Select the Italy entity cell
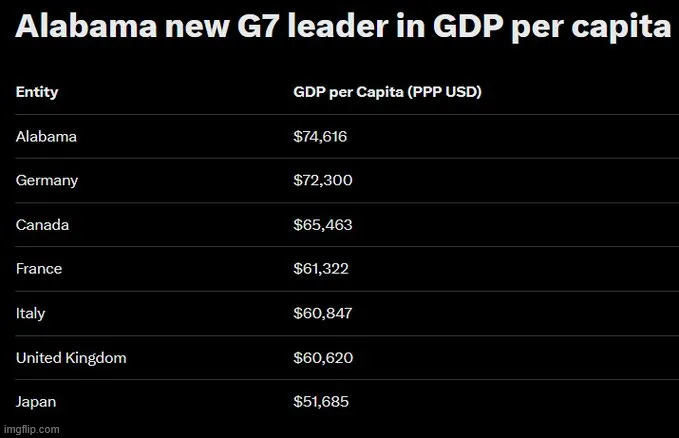 click(30, 314)
